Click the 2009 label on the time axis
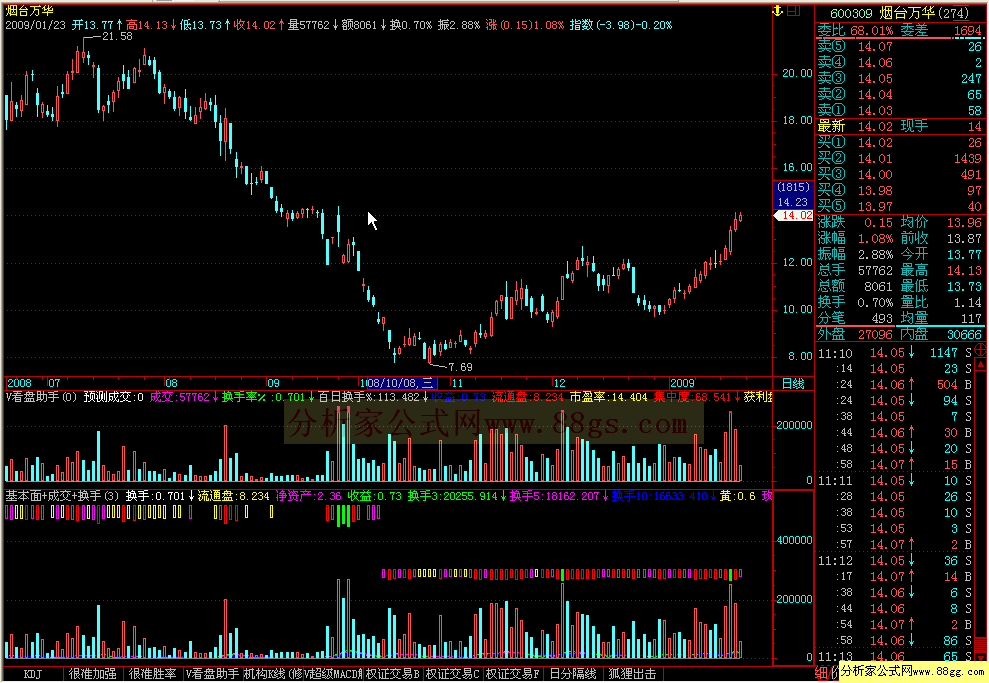This screenshot has width=989, height=683. tap(682, 383)
